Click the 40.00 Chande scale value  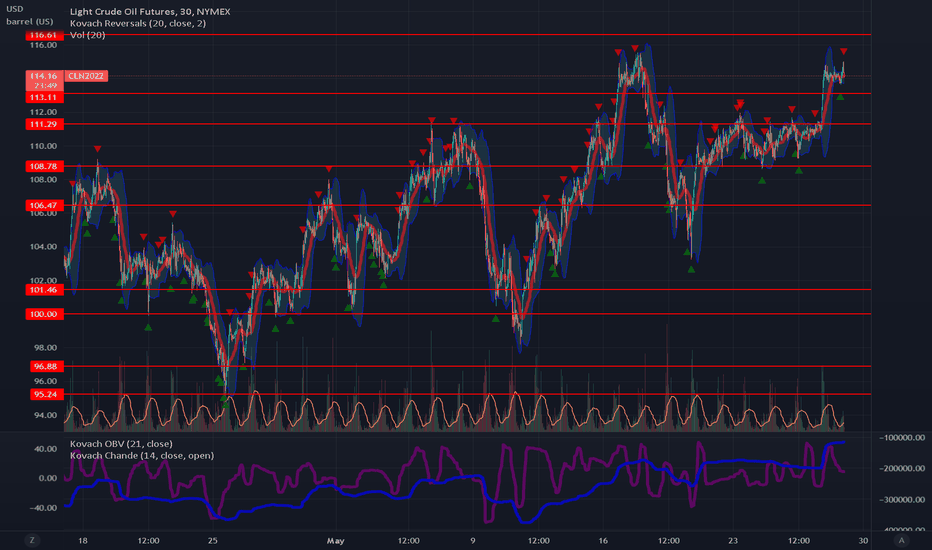point(45,449)
